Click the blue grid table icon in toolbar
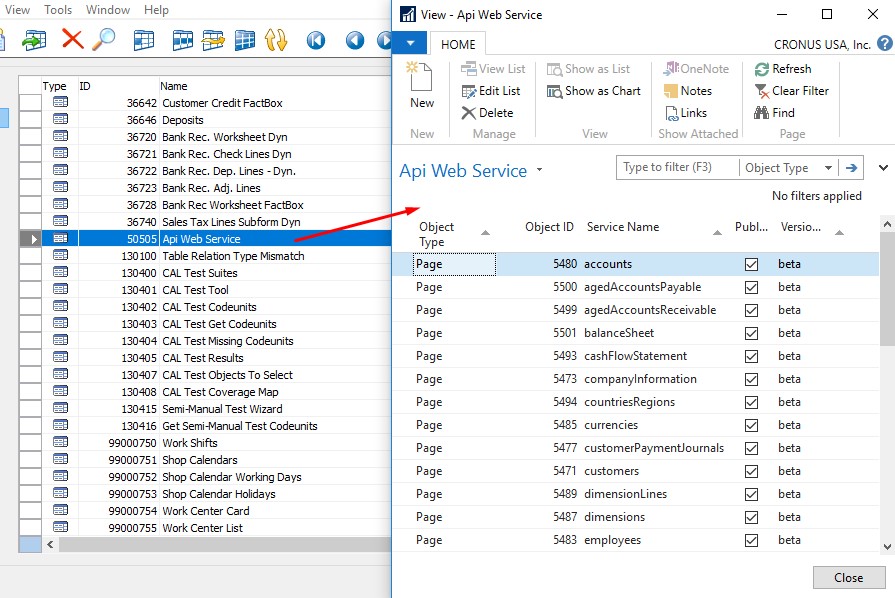 tap(244, 40)
